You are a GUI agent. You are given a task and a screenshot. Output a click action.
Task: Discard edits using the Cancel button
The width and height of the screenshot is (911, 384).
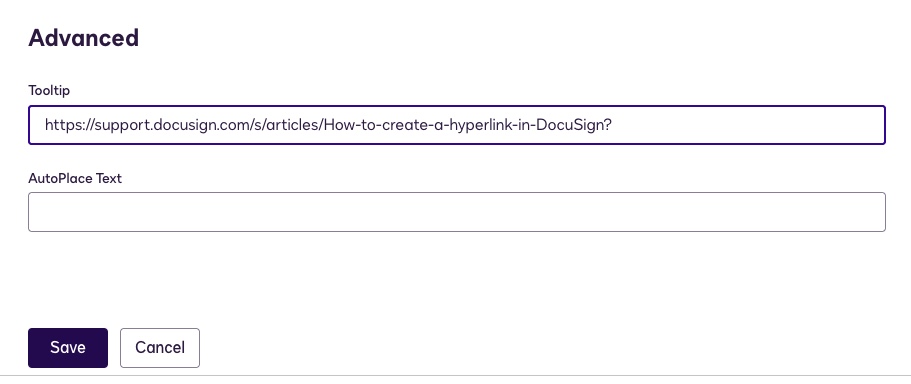point(160,347)
